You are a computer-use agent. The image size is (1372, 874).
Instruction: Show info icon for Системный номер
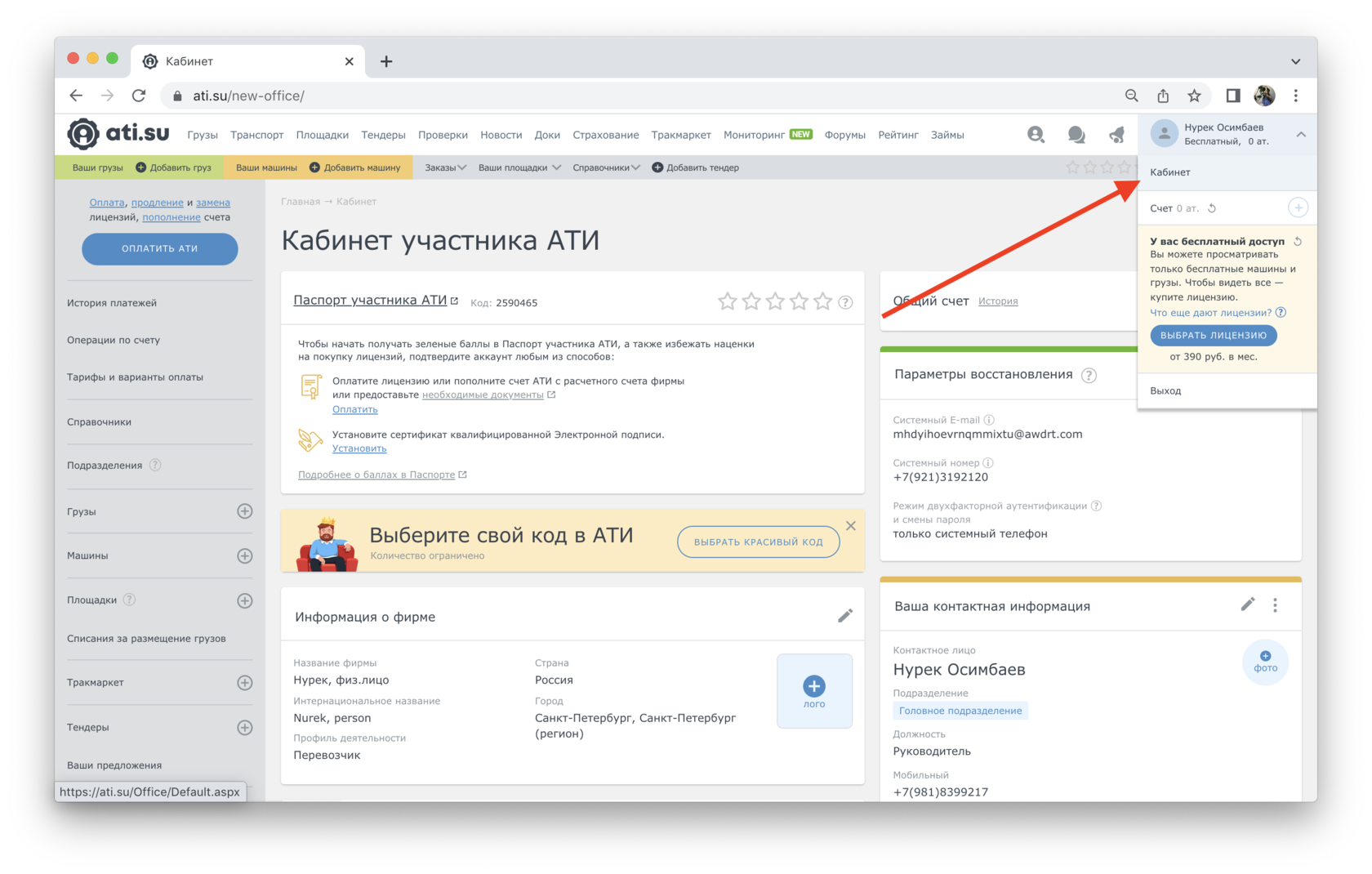[987, 462]
